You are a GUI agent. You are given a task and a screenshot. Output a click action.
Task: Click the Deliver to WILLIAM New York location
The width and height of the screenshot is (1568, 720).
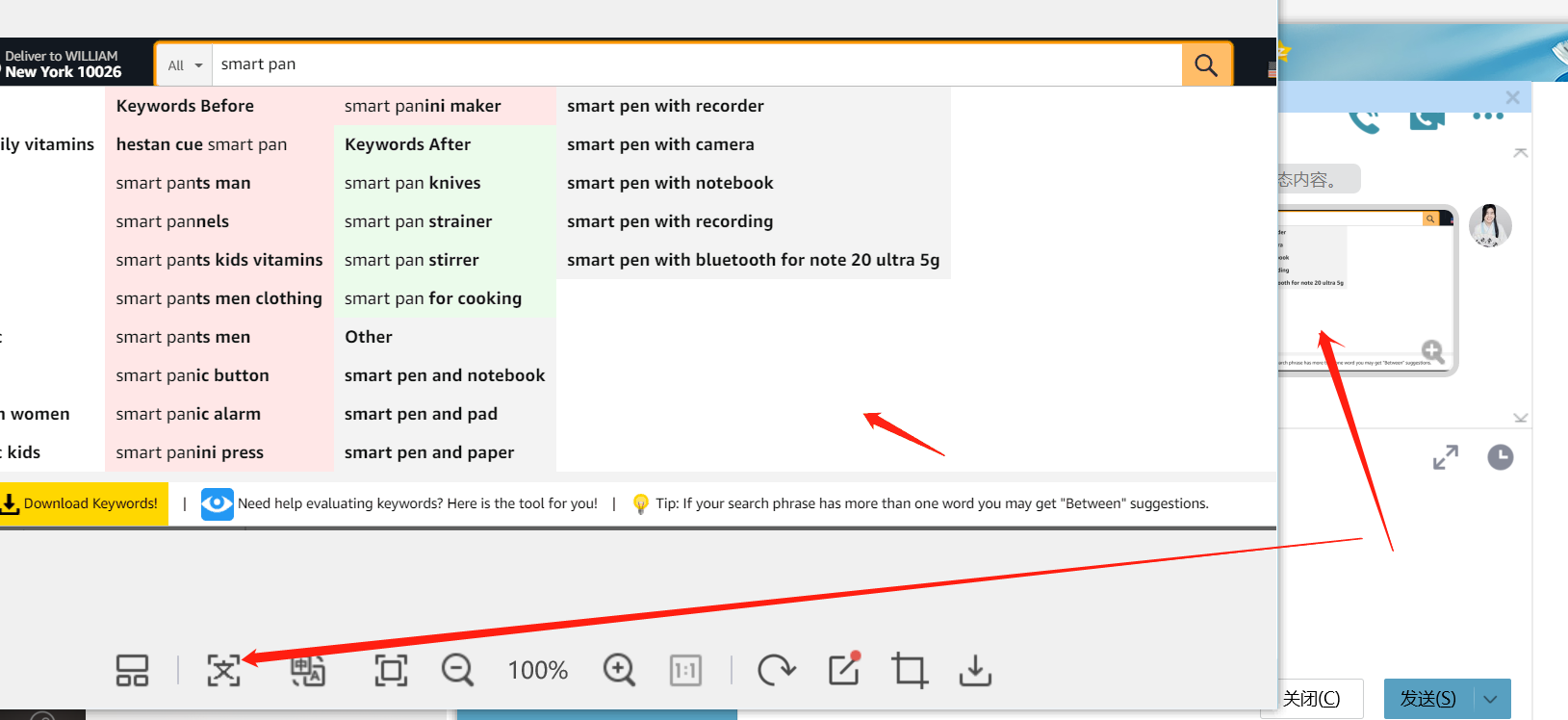pyautogui.click(x=62, y=64)
